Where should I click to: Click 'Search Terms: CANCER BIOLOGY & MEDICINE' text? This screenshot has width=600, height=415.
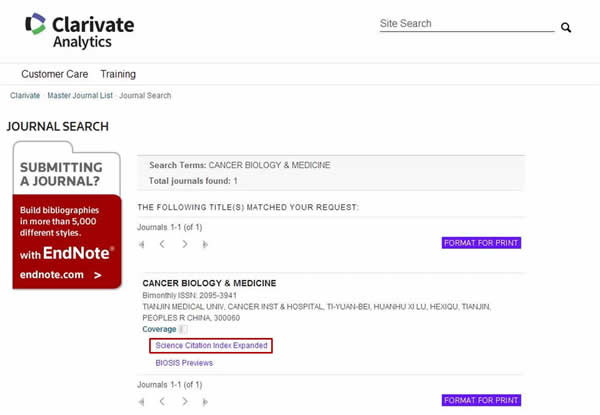(240, 165)
